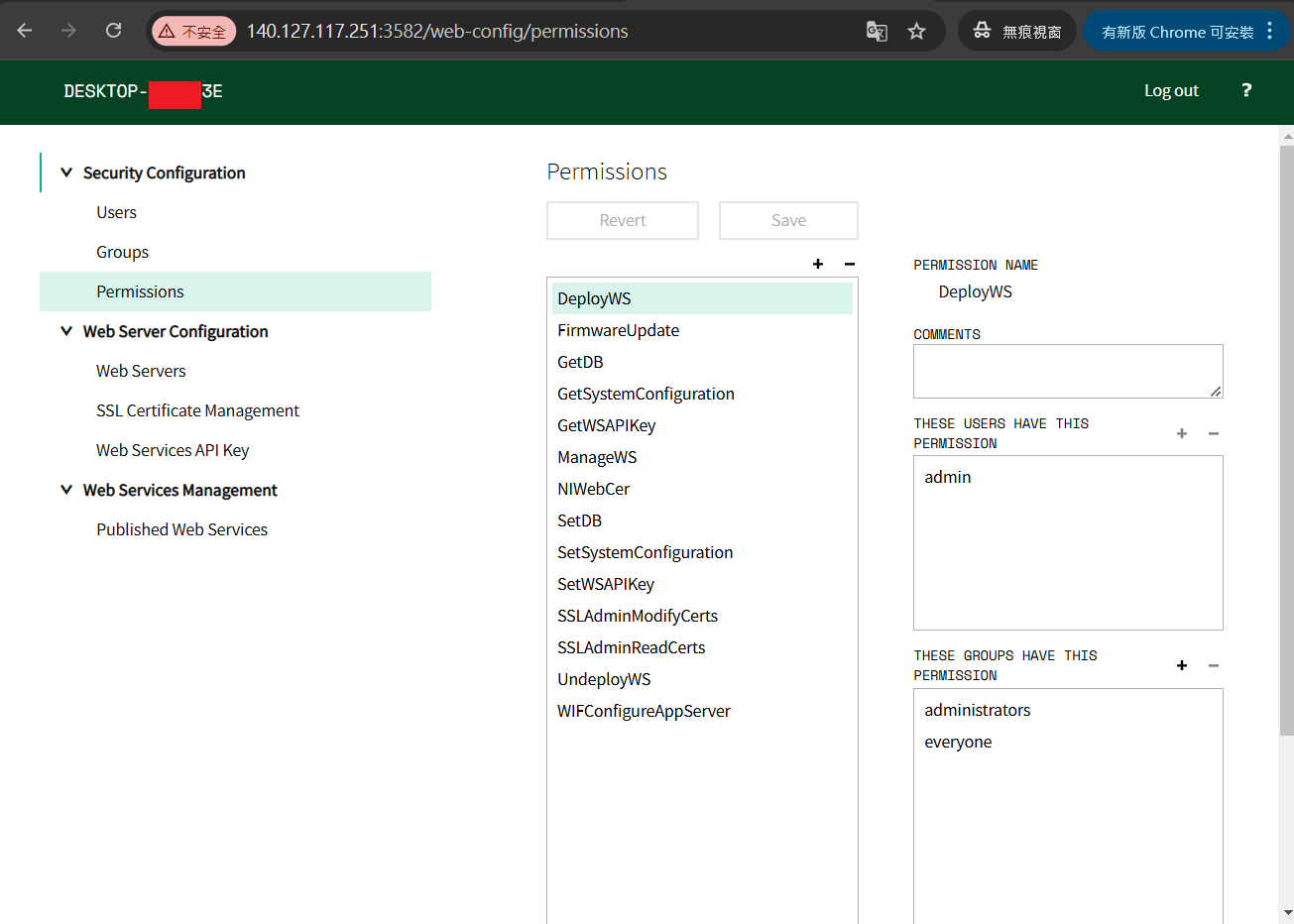Select the admin user in users list
The image size is (1294, 924).
pos(1068,477)
